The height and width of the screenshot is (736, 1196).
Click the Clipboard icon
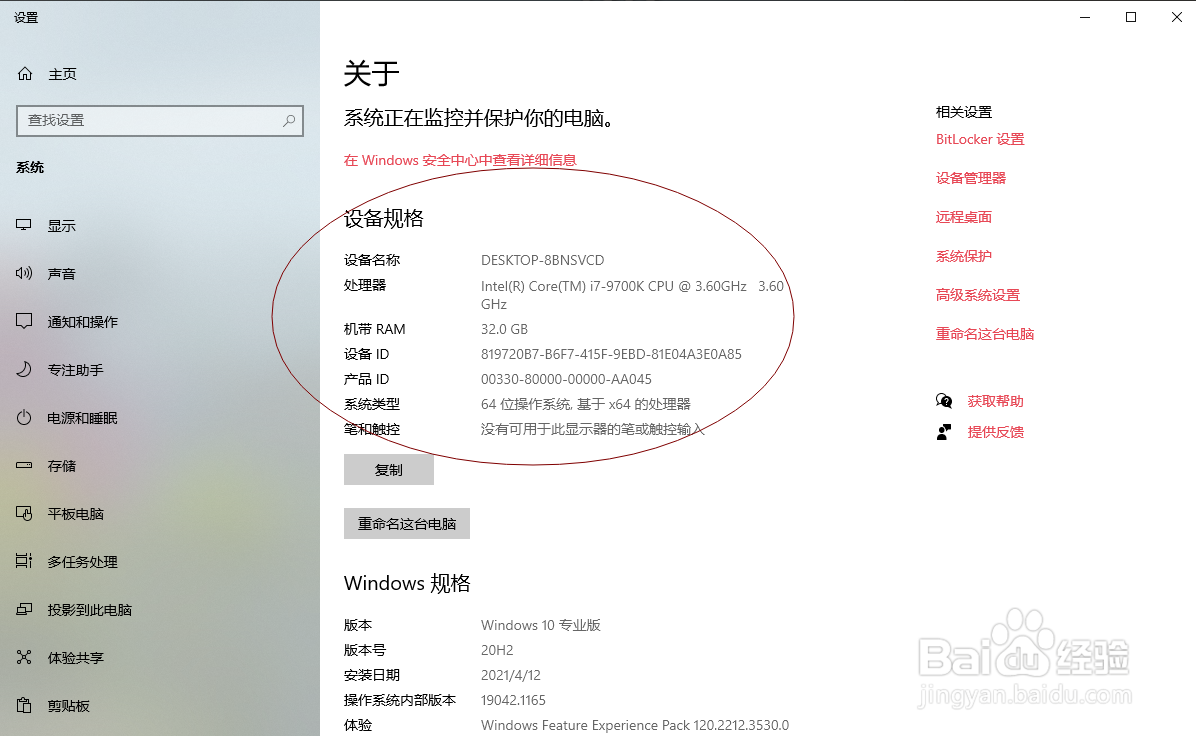point(24,705)
